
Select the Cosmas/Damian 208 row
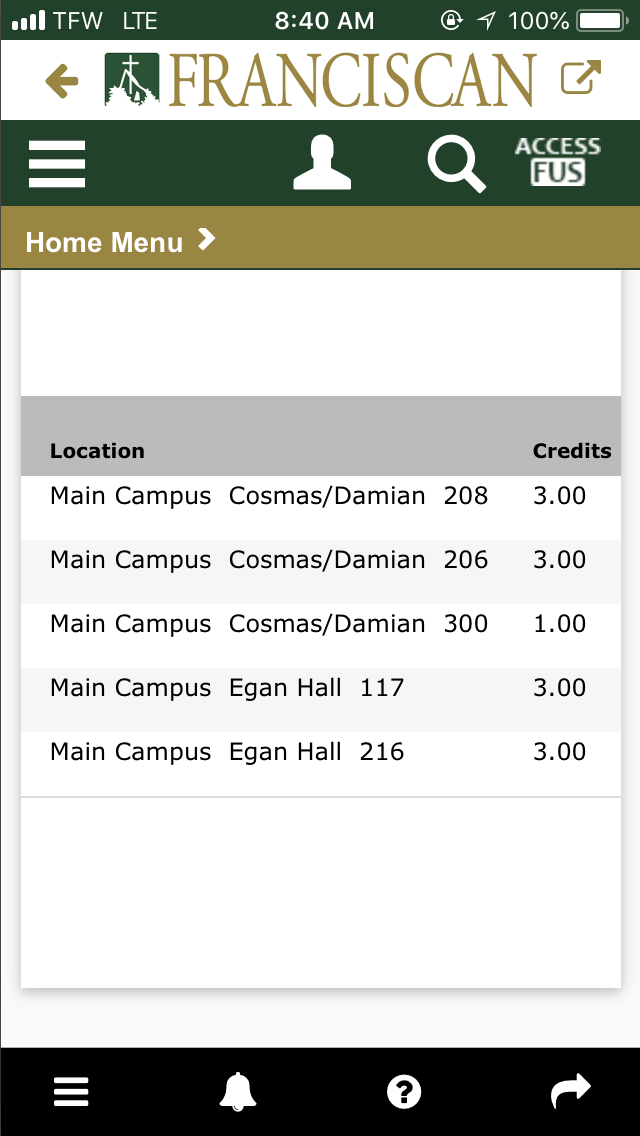320,496
